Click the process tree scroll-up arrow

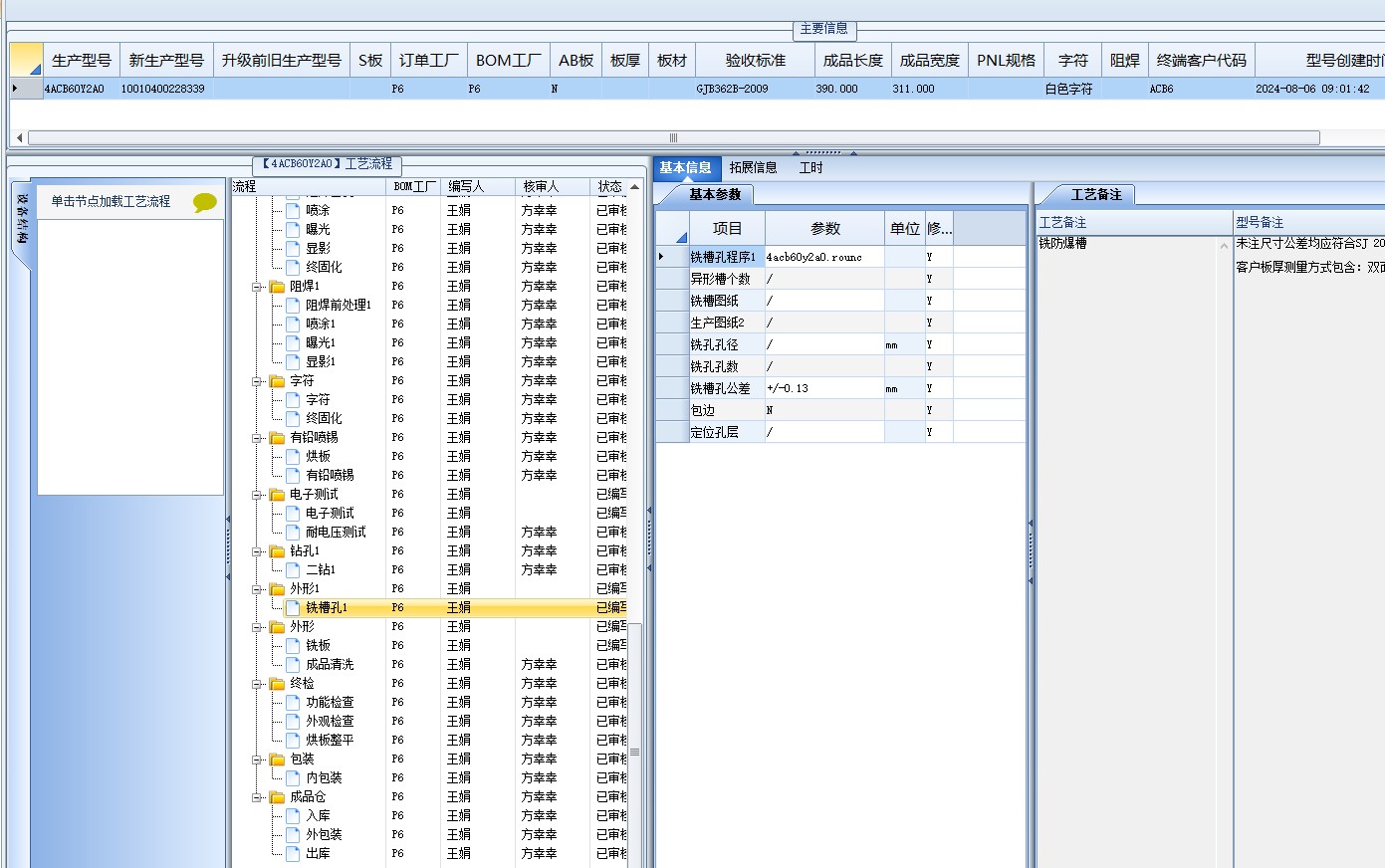coord(634,186)
